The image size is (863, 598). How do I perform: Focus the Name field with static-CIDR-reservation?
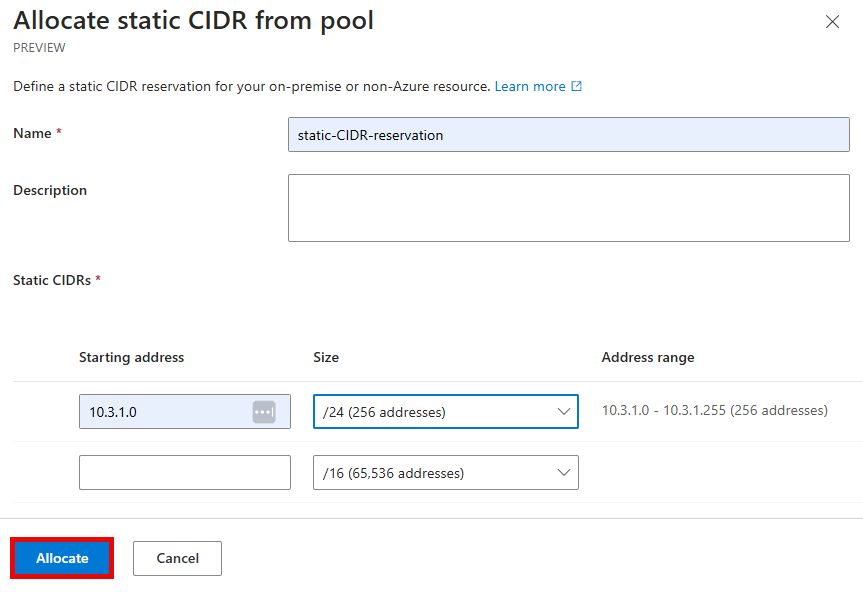569,135
